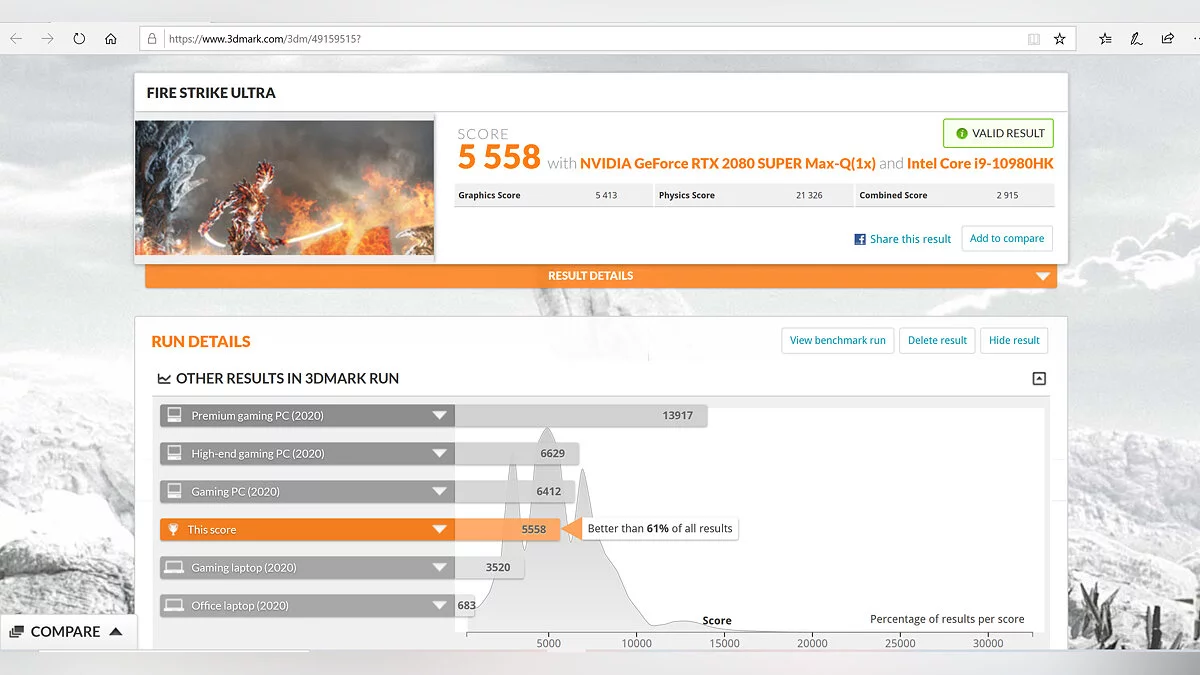
Task: Collapse the Other Results in 3DMark Run section
Action: point(1039,378)
